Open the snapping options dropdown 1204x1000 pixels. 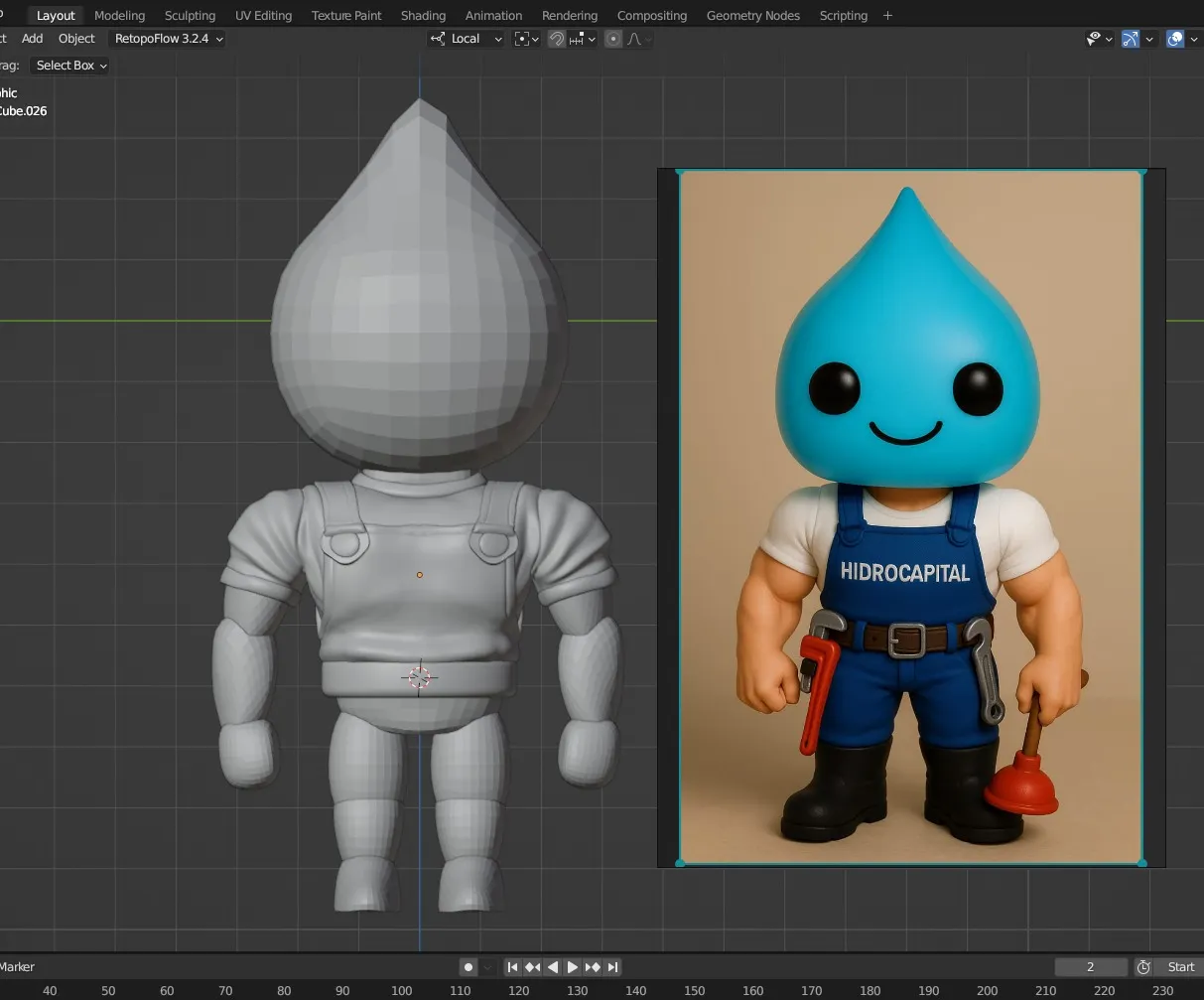coord(582,39)
